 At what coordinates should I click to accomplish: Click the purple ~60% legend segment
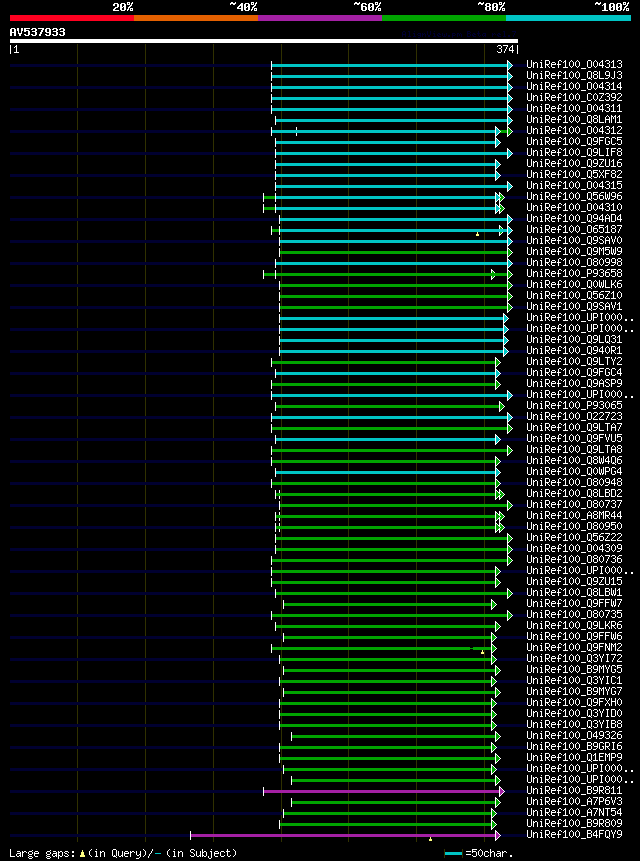click(320, 18)
